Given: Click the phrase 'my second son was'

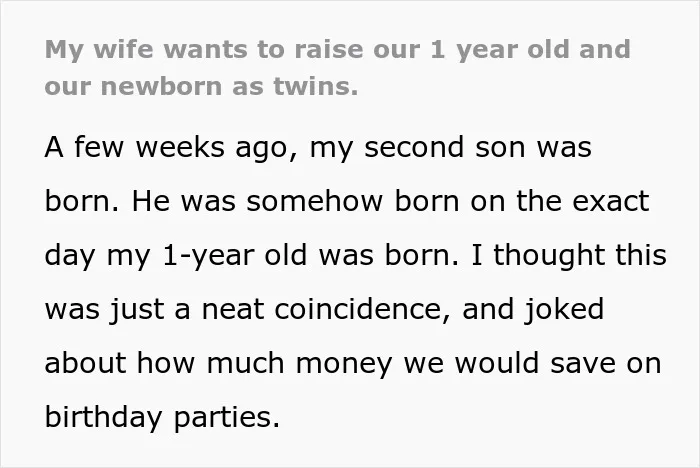Looking at the screenshot, I should (x=451, y=148).
